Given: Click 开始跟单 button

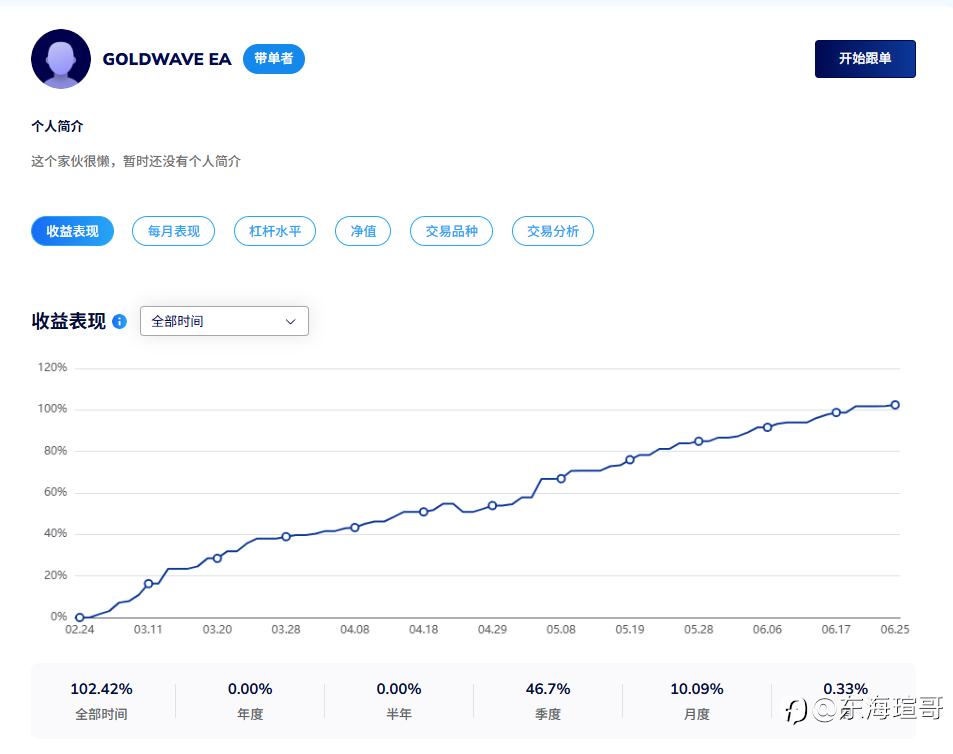Looking at the screenshot, I should (865, 59).
